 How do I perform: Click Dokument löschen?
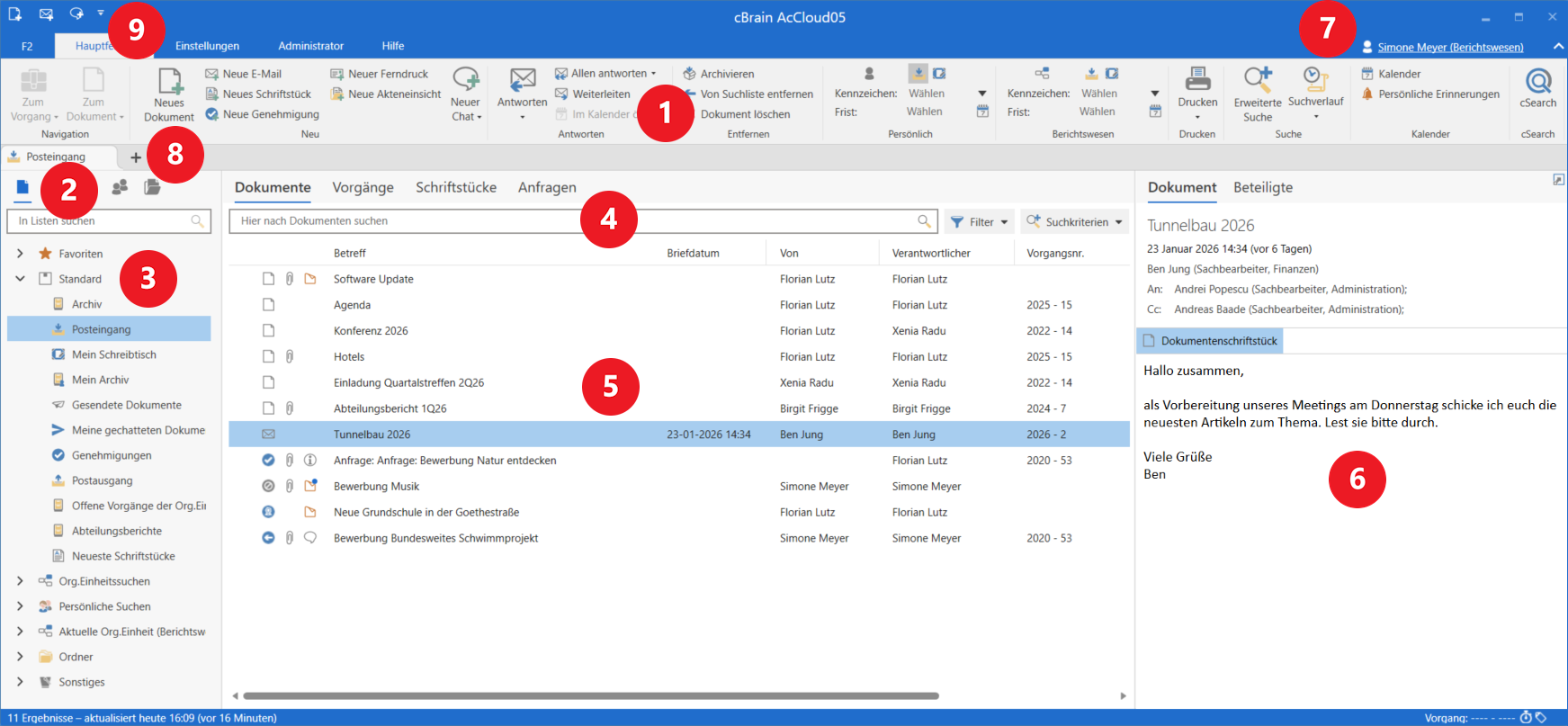pos(745,114)
